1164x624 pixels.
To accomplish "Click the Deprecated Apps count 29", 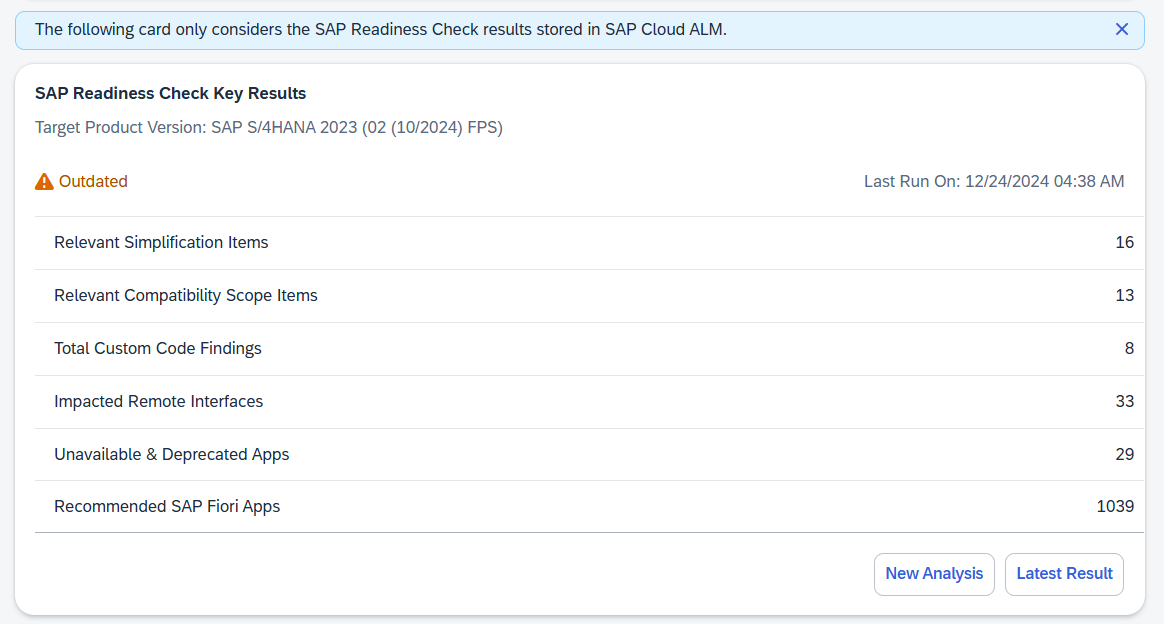I will pyautogui.click(x=1124, y=455).
